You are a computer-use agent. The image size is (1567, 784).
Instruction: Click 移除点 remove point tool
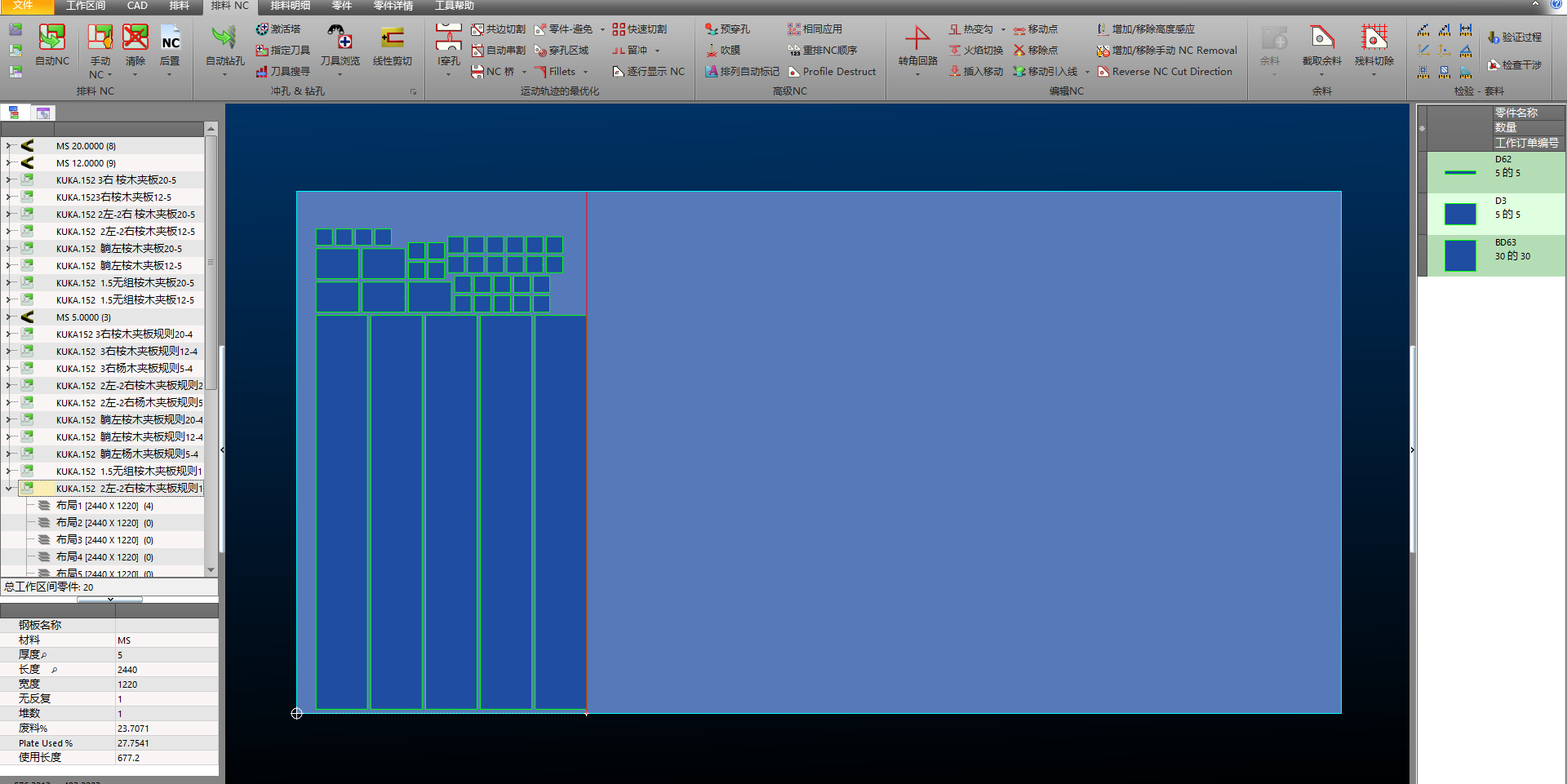(x=1036, y=51)
